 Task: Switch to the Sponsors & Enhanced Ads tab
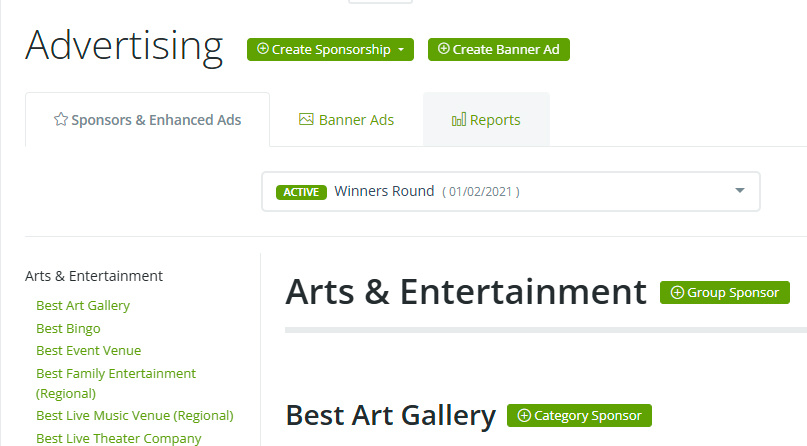click(147, 120)
